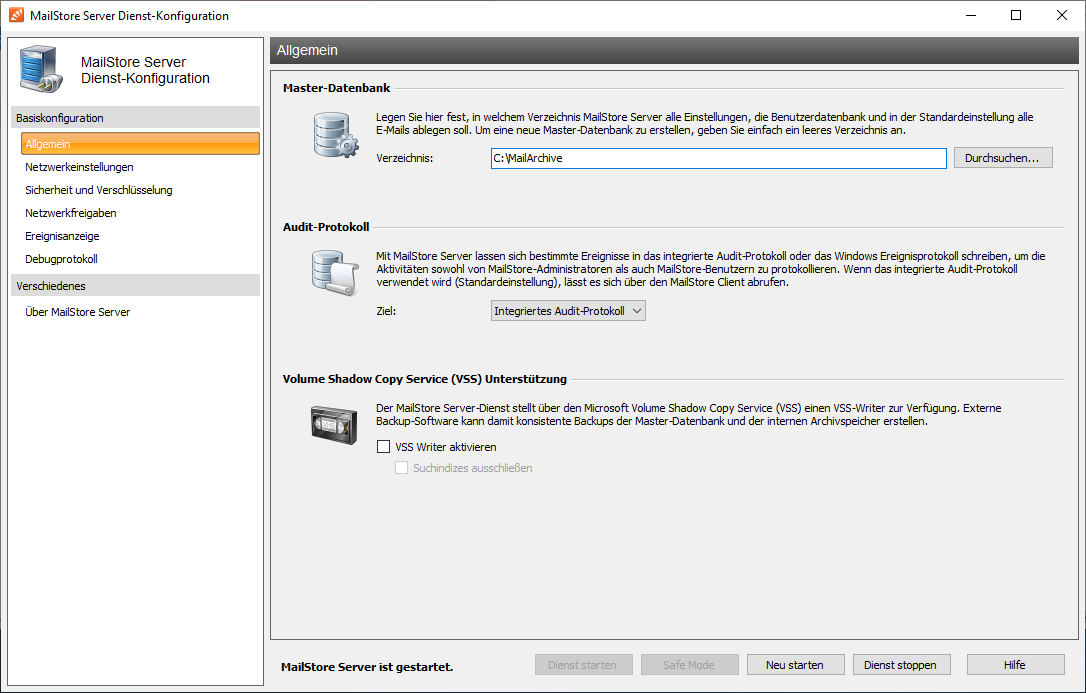Screen dimensions: 1086x693
Task: Maximize the MailStore configuration window
Action: coord(1015,15)
